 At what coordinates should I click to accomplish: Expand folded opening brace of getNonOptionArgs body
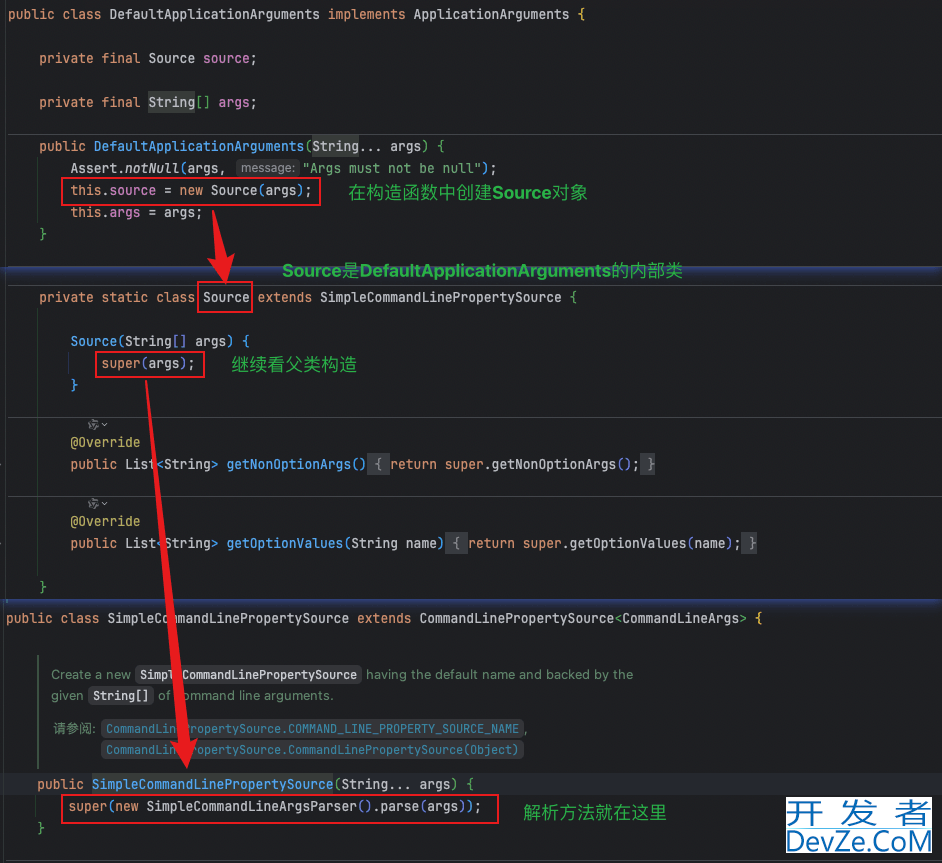pos(378,464)
